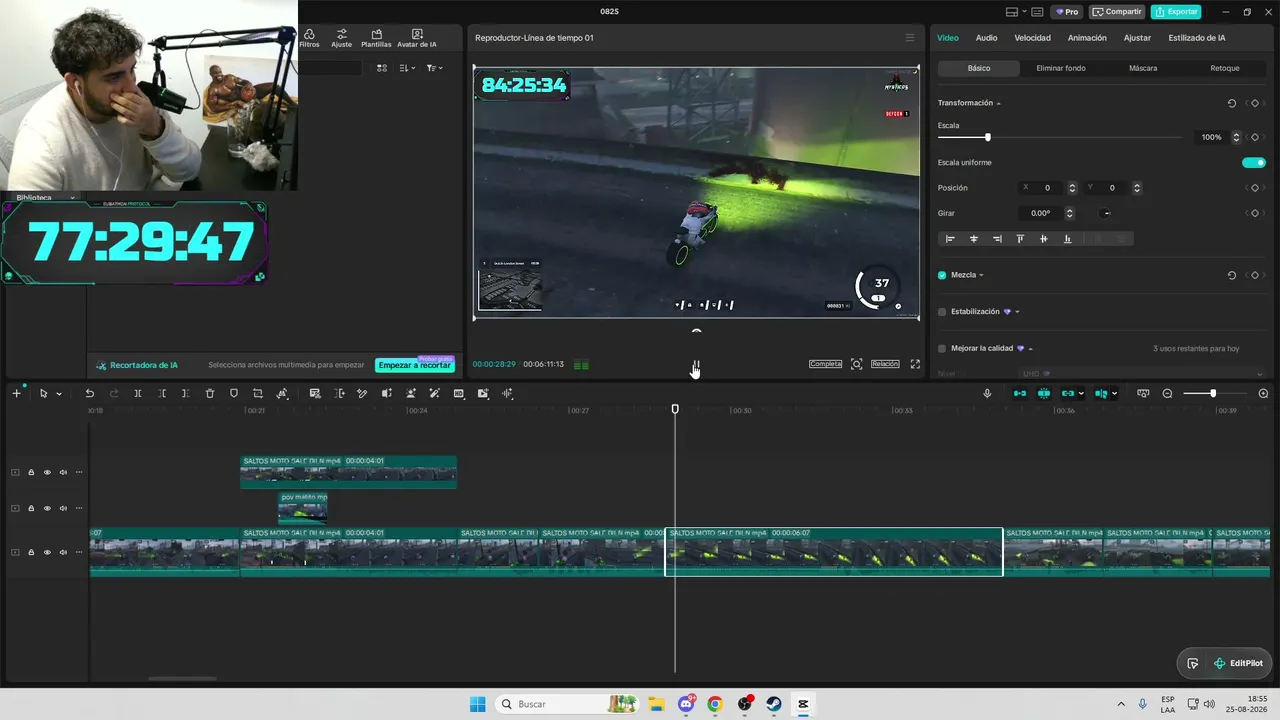Click the Escala slider handle
Image resolution: width=1280 pixels, height=720 pixels.
tap(988, 137)
